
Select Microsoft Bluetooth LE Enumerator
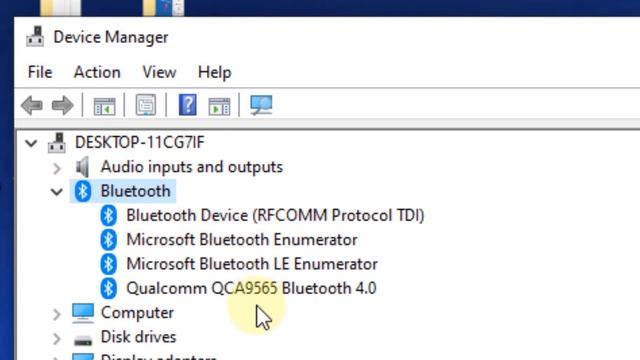[x=252, y=264]
